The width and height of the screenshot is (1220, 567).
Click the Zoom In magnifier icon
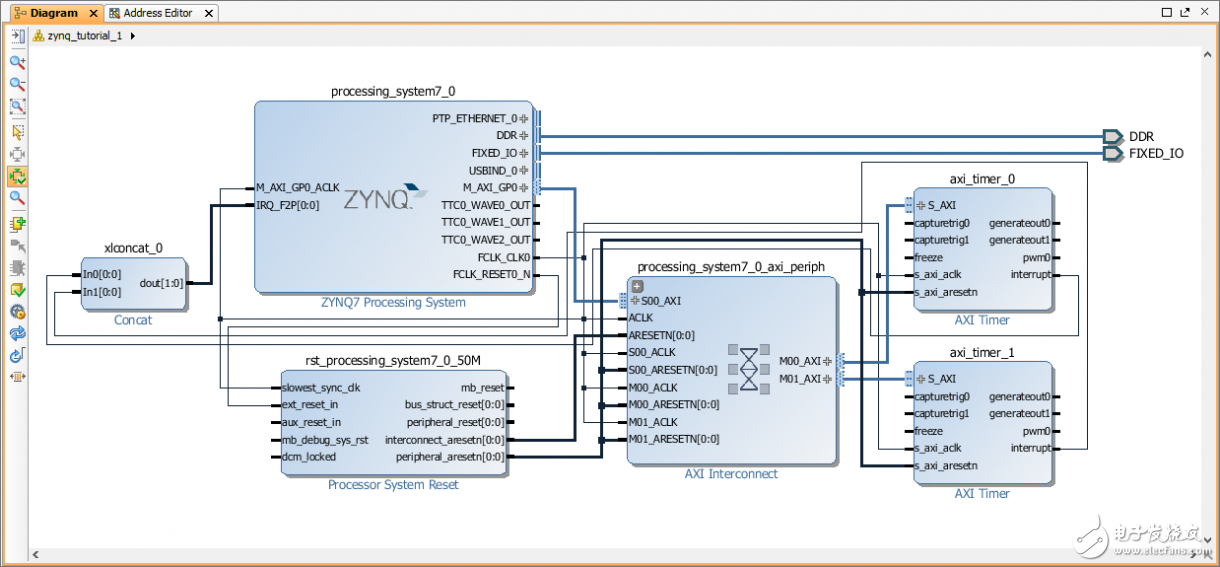pyautogui.click(x=17, y=62)
